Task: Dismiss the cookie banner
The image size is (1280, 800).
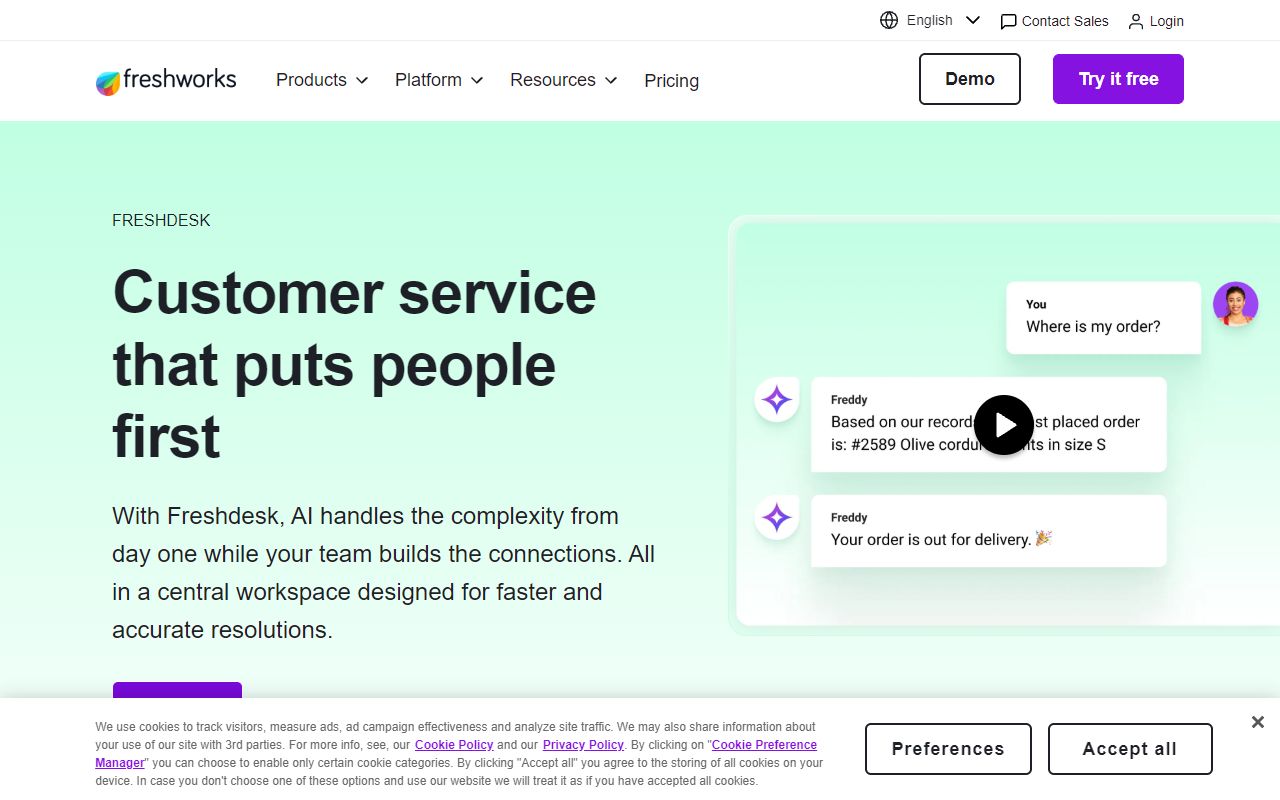Action: 1257,721
